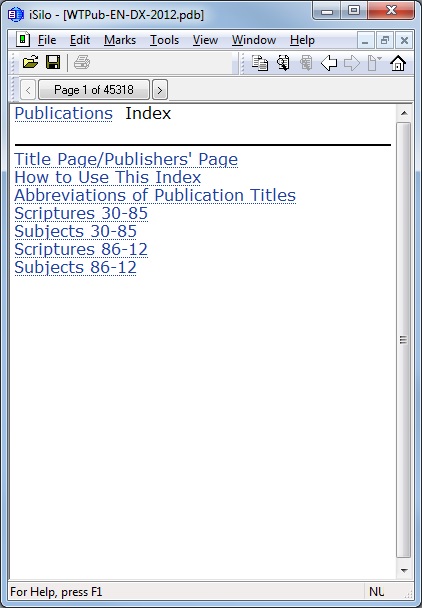
Task: Click the iSilo document icon beside File
Action: pyautogui.click(x=23, y=40)
